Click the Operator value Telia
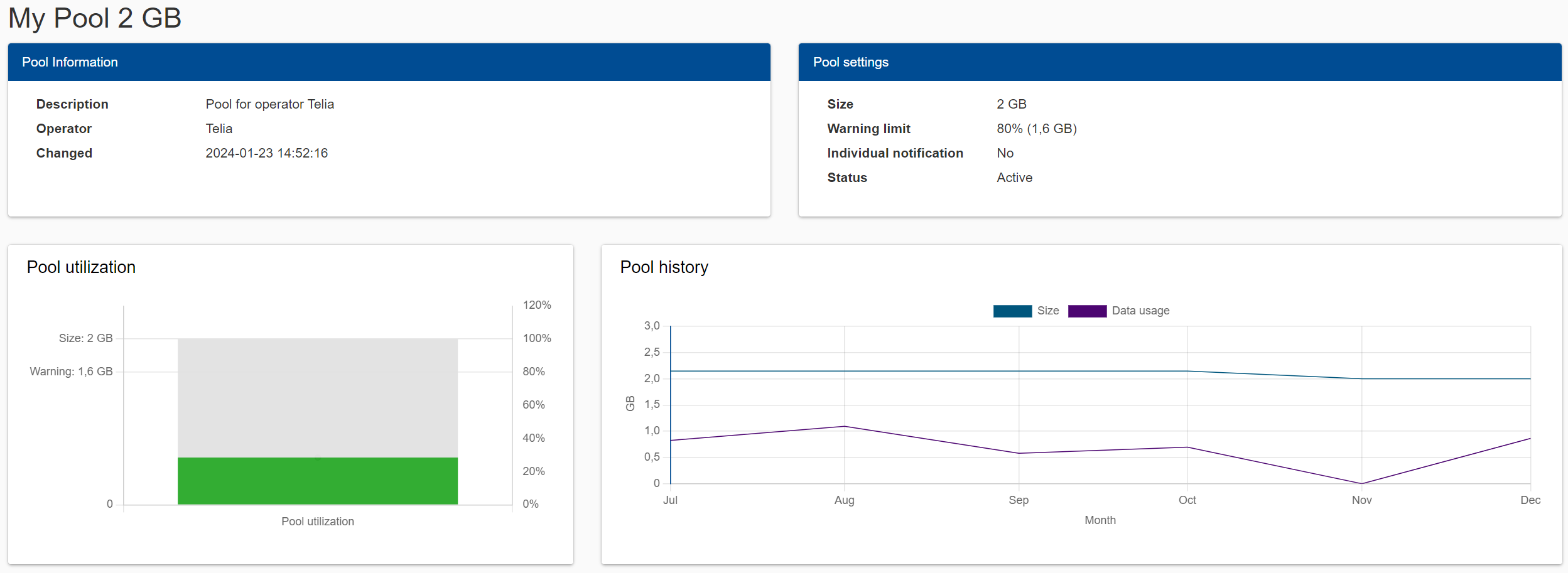Viewport: 1568px width, 573px height. (x=219, y=129)
